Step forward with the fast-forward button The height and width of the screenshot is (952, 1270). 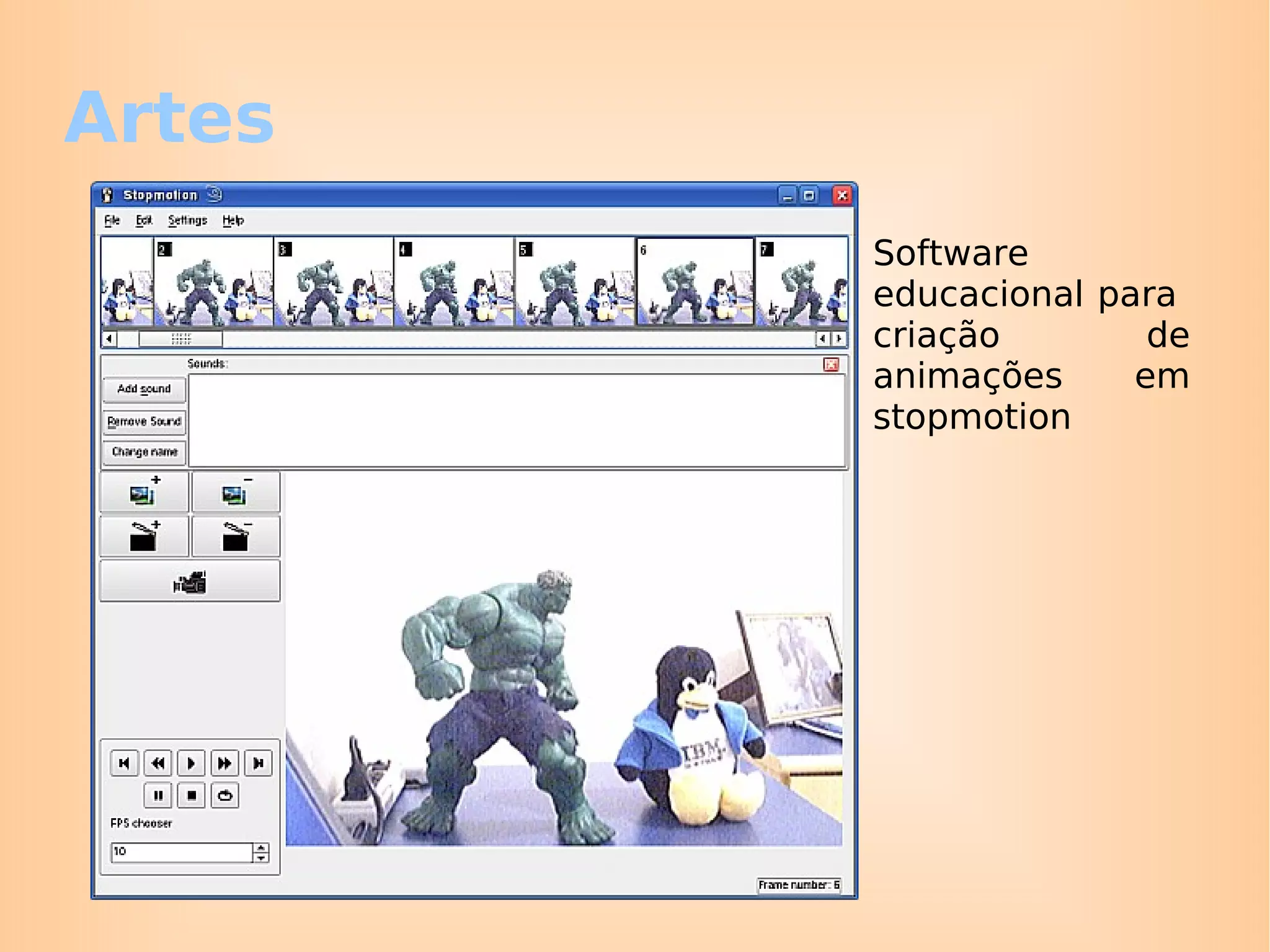pyautogui.click(x=224, y=763)
